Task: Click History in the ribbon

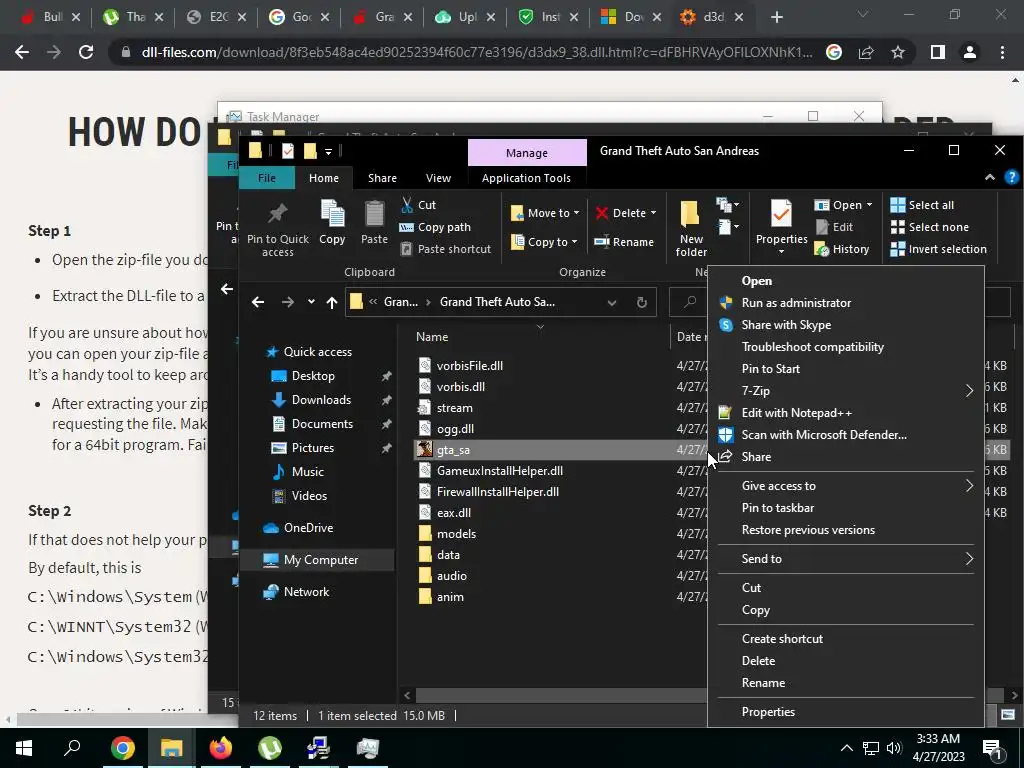Action: [x=842, y=249]
